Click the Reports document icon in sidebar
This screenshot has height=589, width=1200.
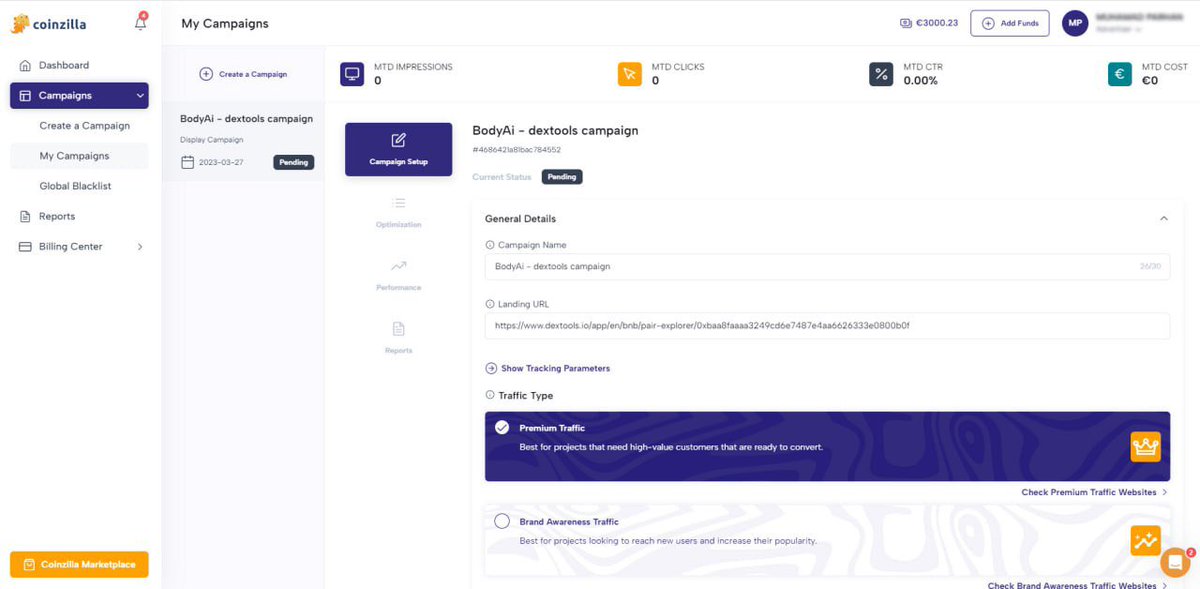[25, 216]
